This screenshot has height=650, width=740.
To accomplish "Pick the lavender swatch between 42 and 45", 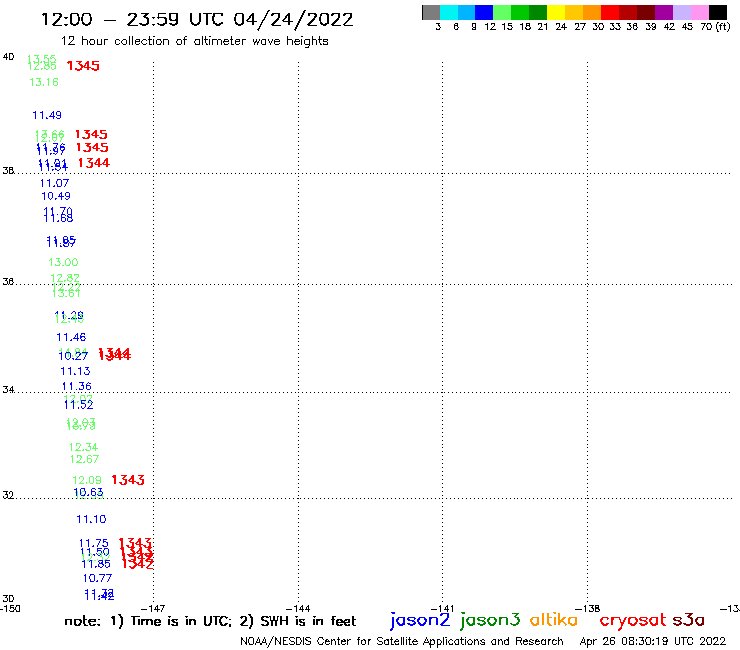I will 682,12.
